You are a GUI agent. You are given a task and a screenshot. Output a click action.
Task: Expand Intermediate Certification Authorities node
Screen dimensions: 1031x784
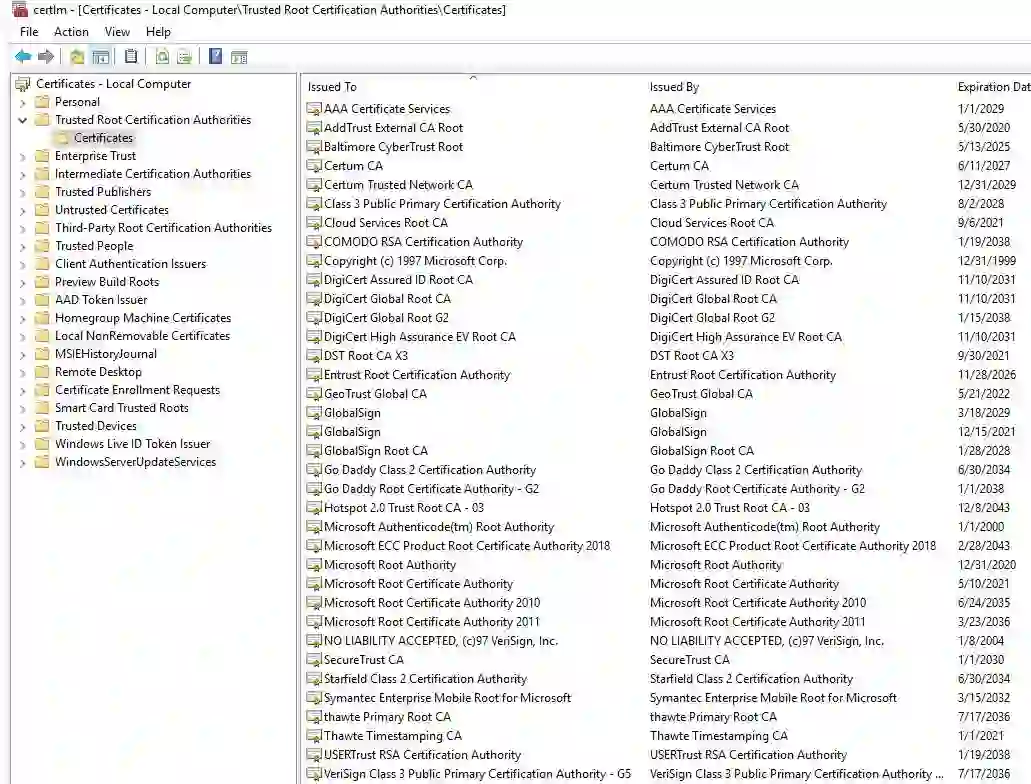pos(22,175)
